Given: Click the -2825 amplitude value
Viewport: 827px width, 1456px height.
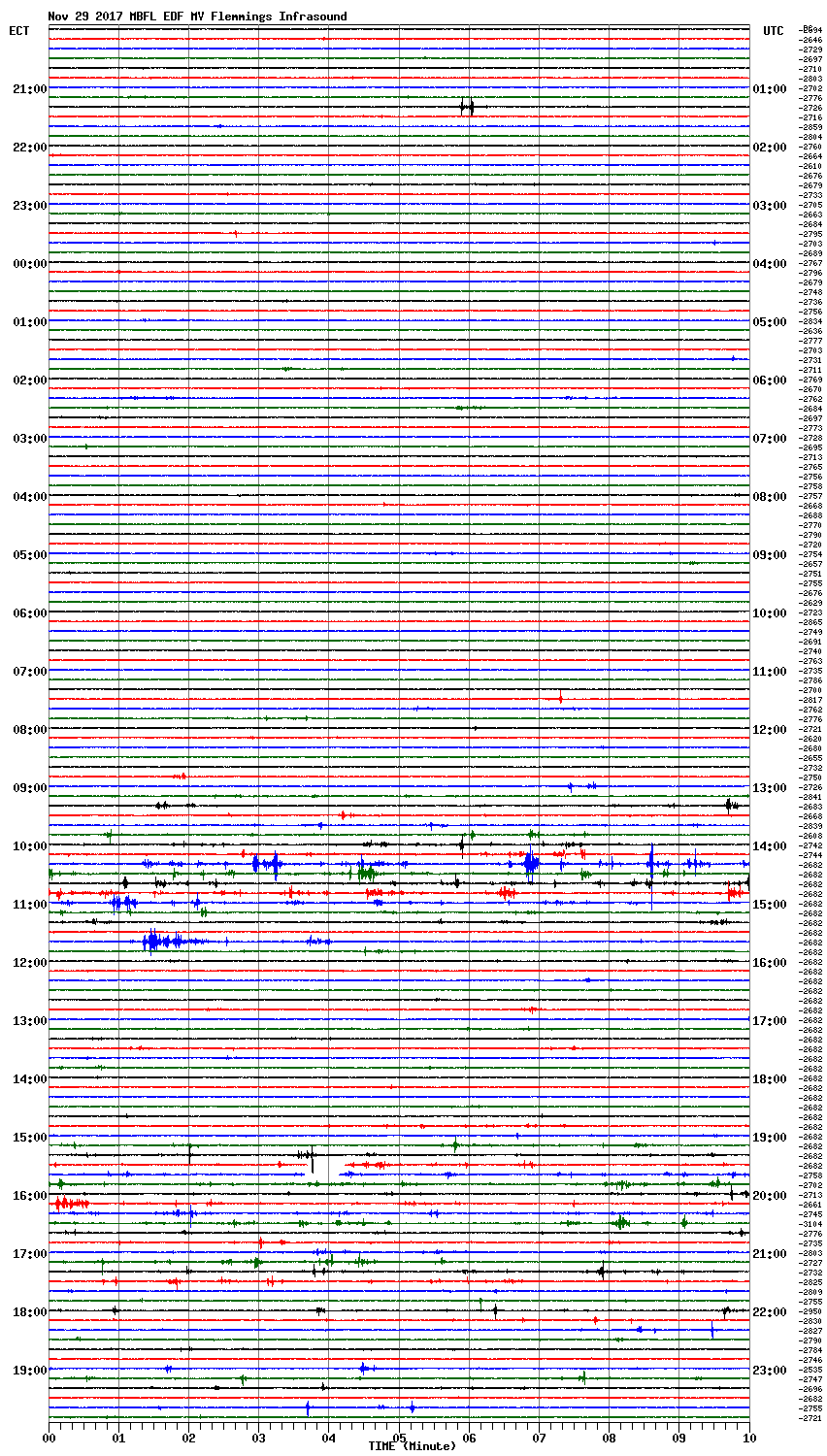Looking at the screenshot, I should [x=810, y=1282].
